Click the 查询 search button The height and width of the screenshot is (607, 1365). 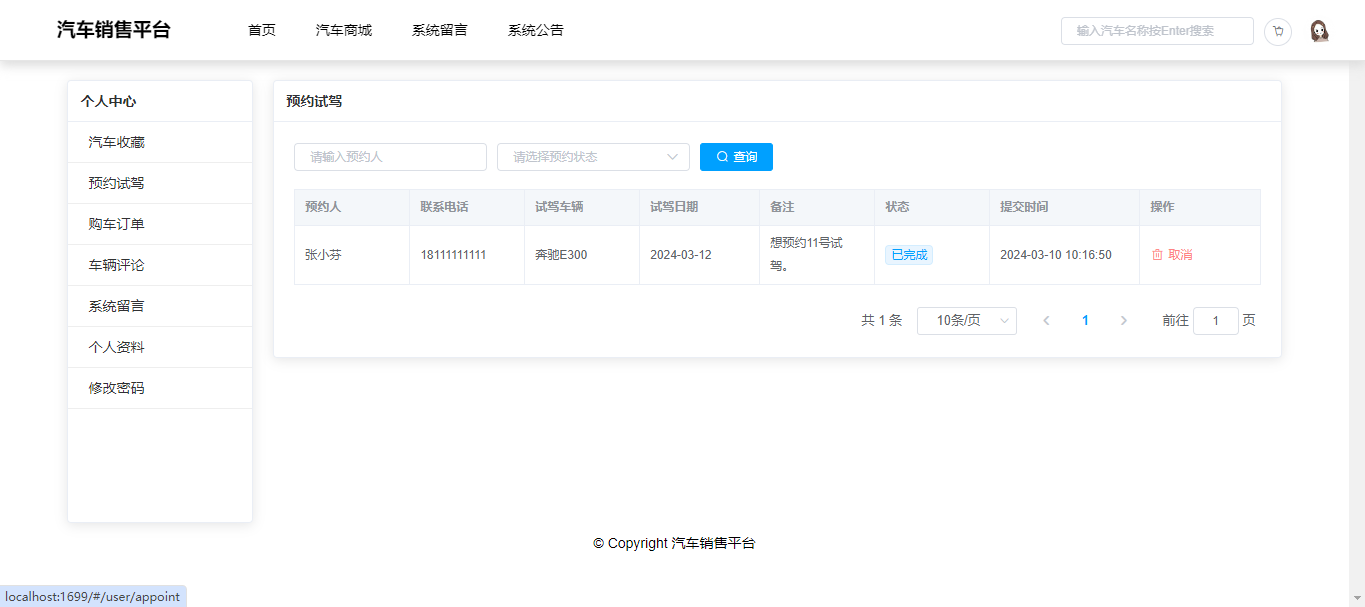[x=736, y=157]
